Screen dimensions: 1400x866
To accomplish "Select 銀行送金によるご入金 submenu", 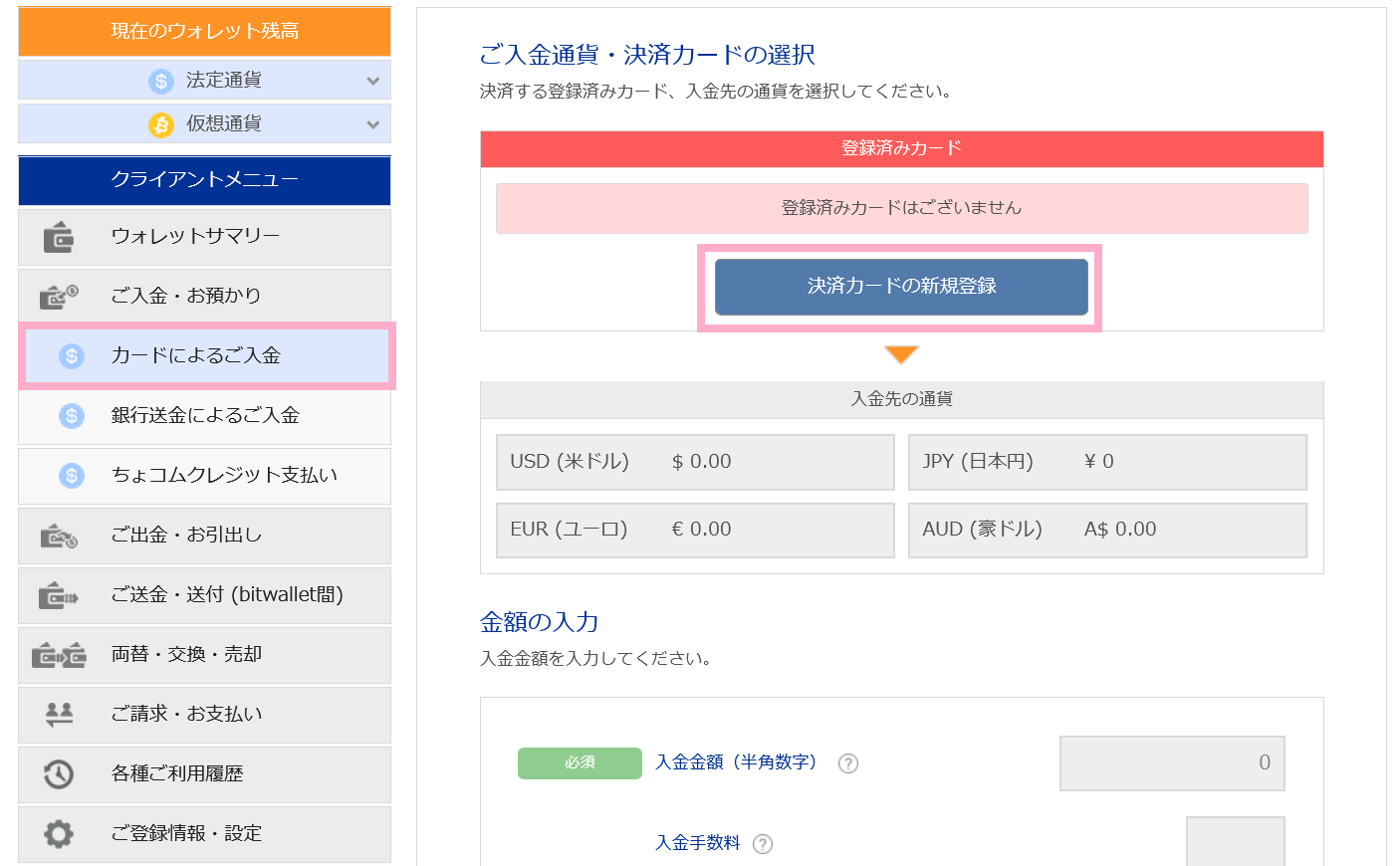I will pos(204,416).
